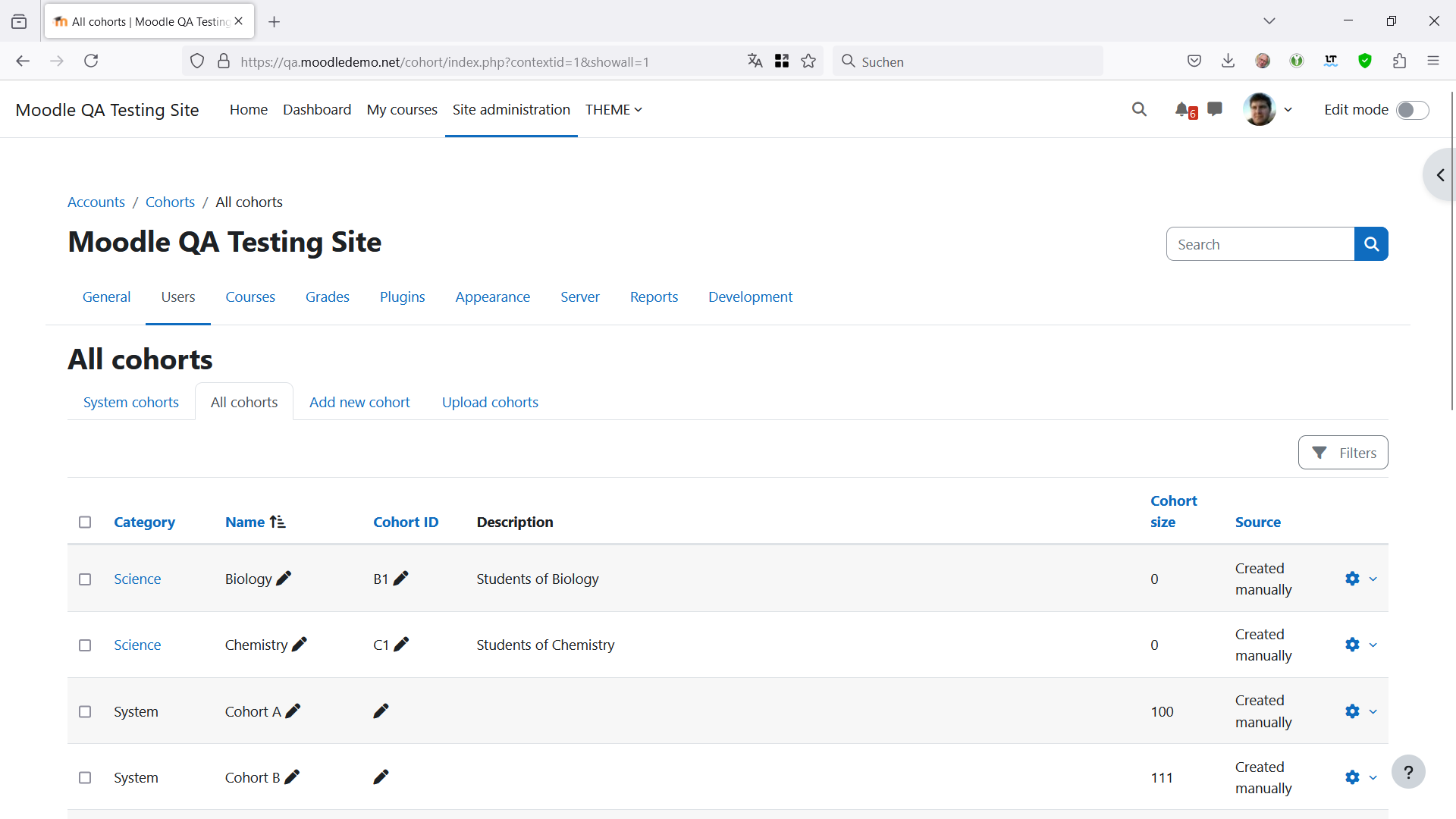Viewport: 1456px width, 819px height.
Task: Edit the empty cohort ID in Cohort B row
Action: point(381,777)
